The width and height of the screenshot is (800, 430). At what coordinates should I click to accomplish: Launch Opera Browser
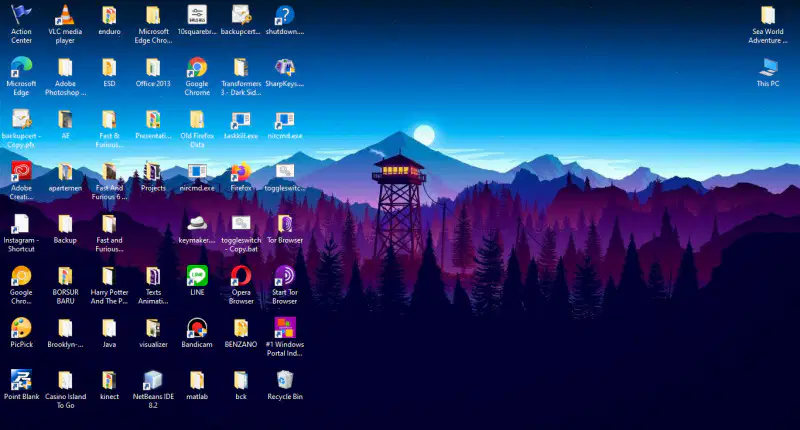(241, 276)
